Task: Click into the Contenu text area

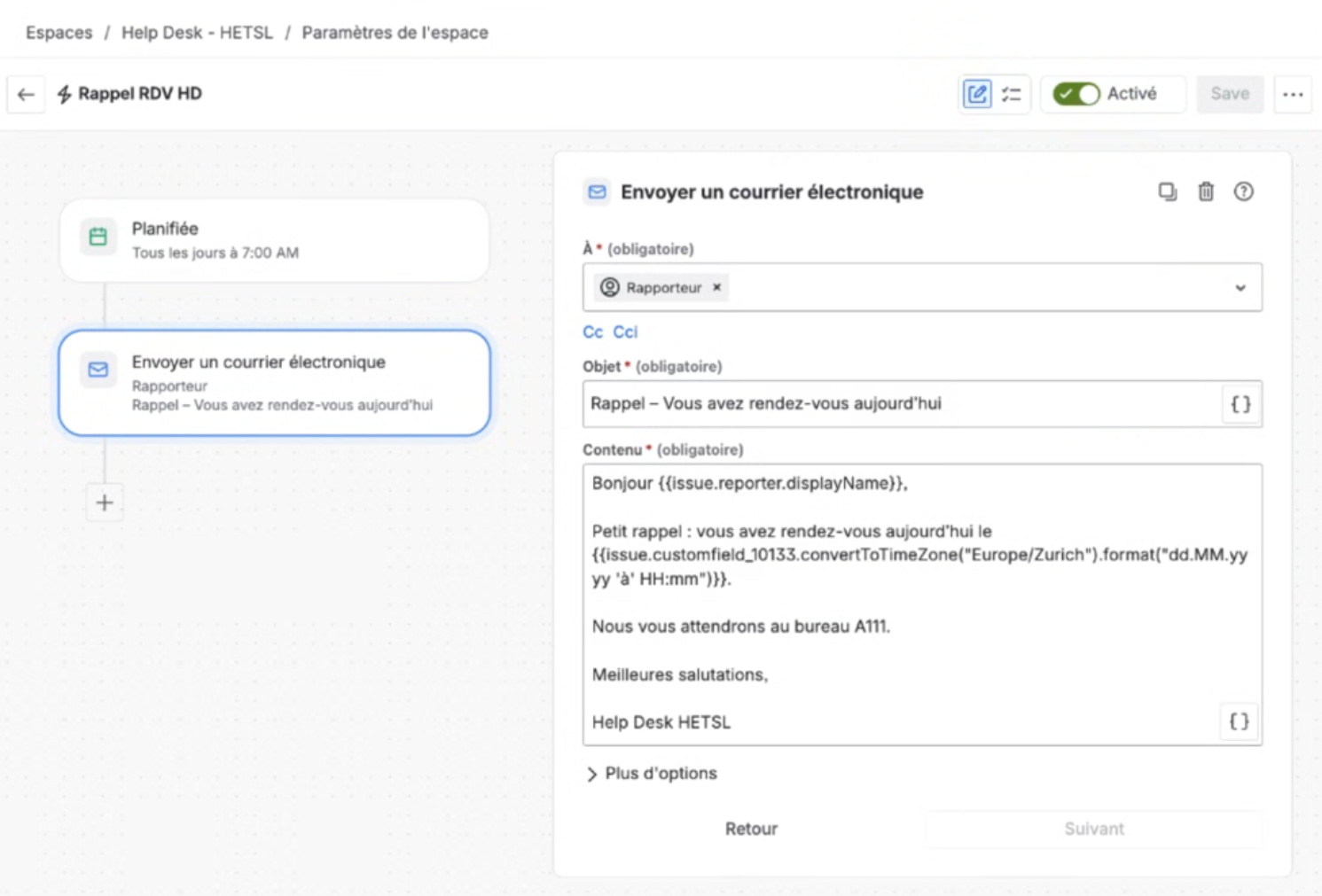Action: click(922, 604)
